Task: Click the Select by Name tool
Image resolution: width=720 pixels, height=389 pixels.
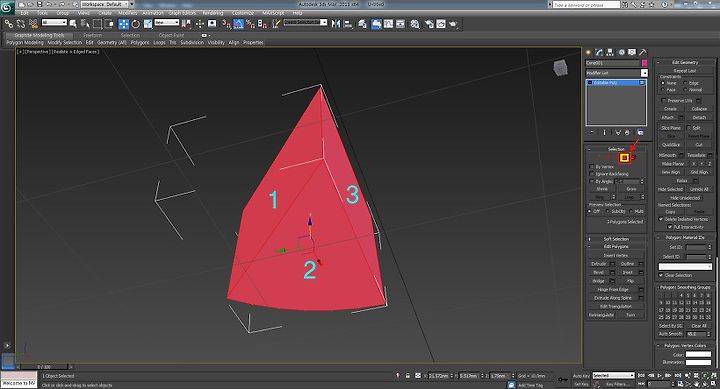Action: coord(85,24)
